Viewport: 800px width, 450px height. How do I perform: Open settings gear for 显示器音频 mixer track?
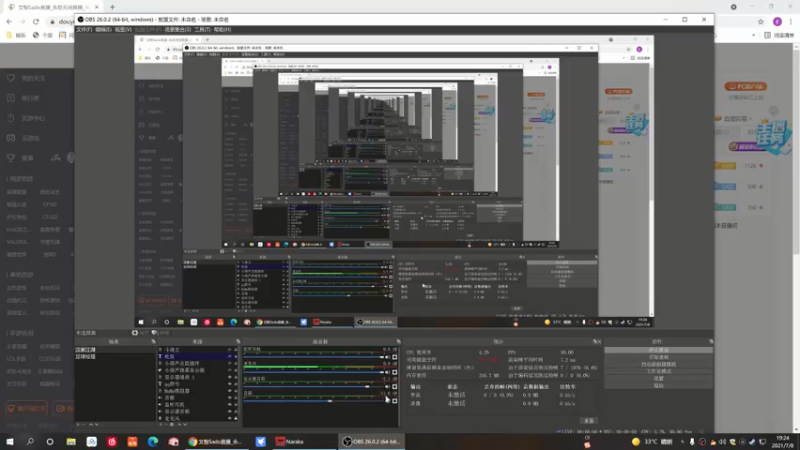394,387
